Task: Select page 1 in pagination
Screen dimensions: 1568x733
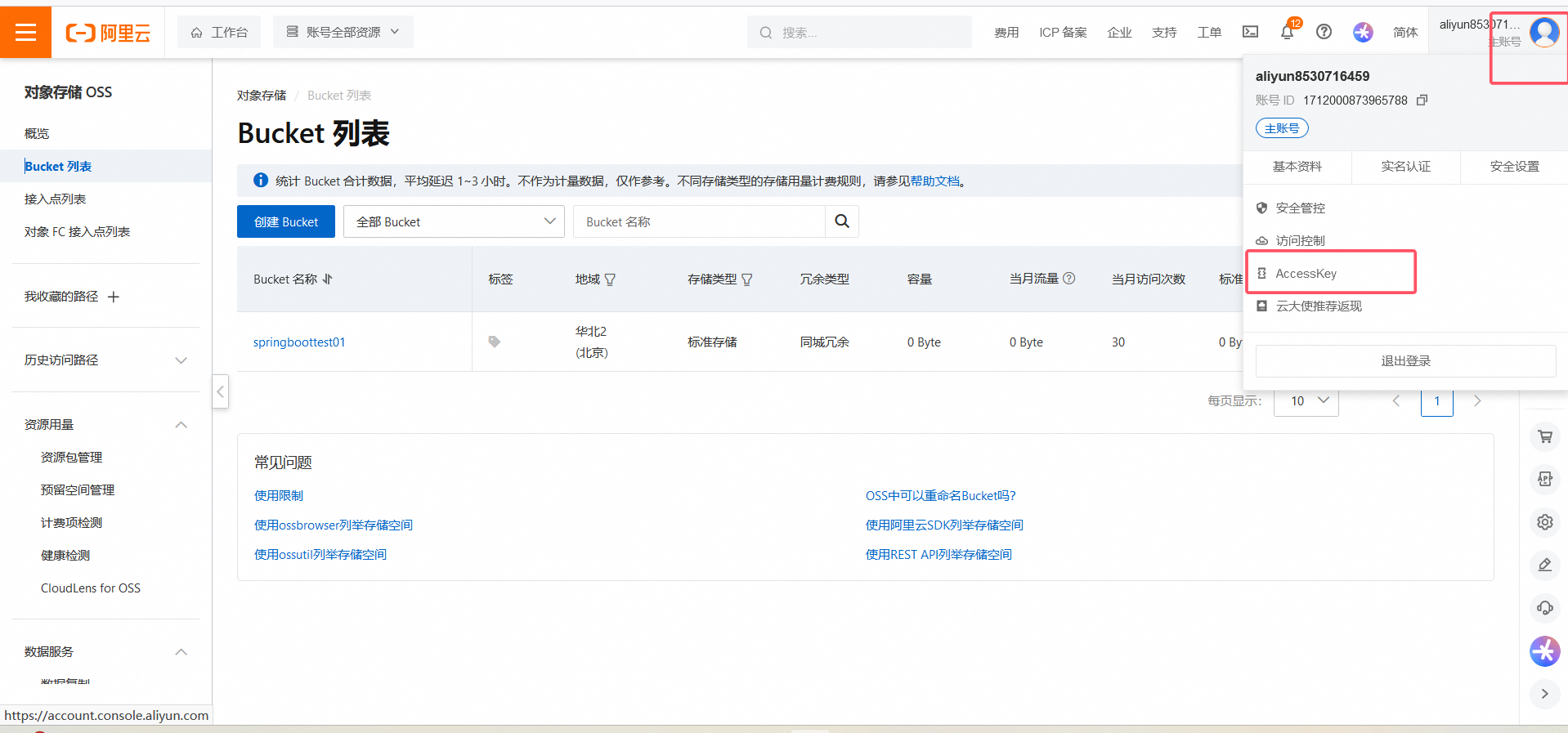Action: pyautogui.click(x=1437, y=400)
